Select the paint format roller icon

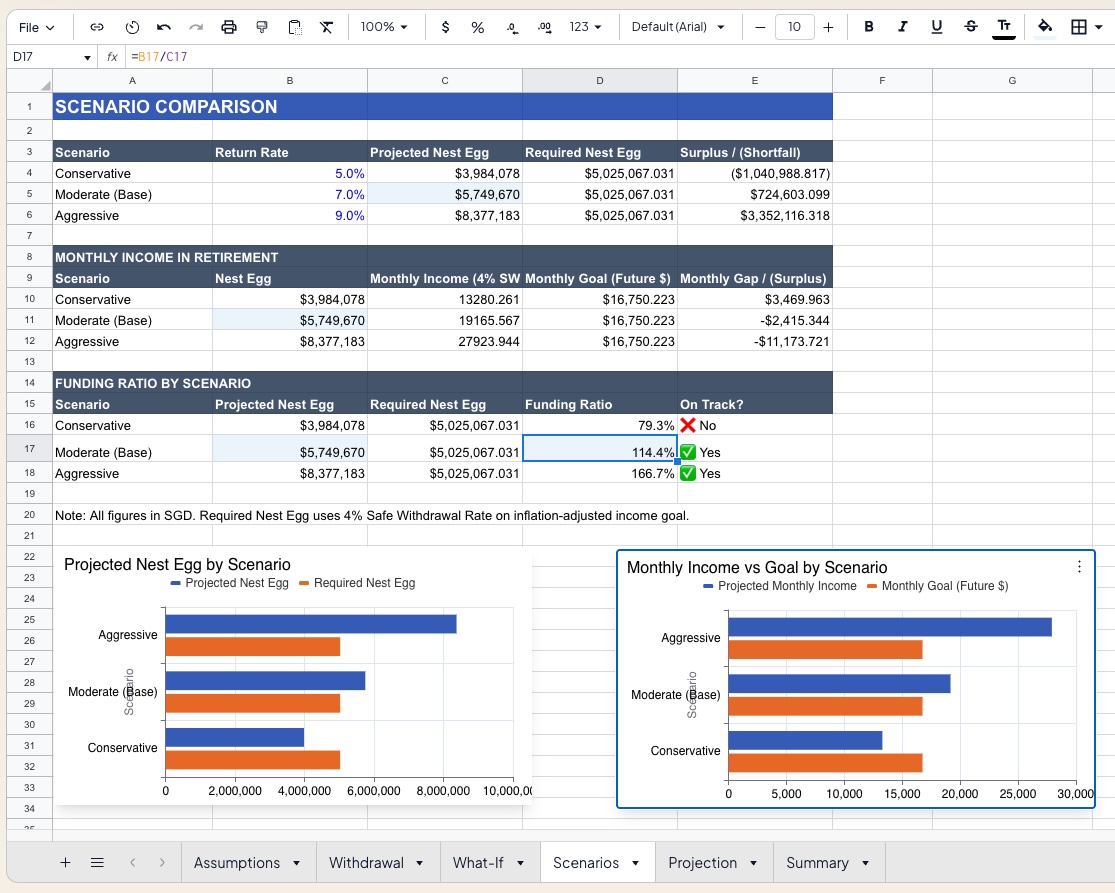[262, 27]
